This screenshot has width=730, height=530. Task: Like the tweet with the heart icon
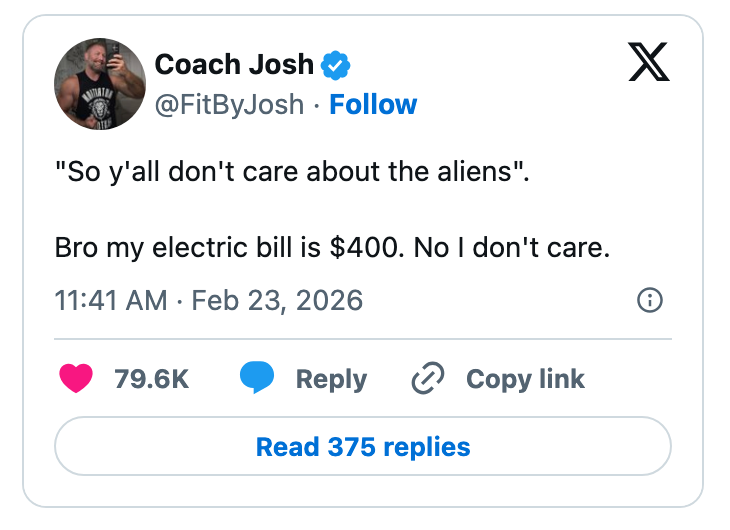pos(76,379)
